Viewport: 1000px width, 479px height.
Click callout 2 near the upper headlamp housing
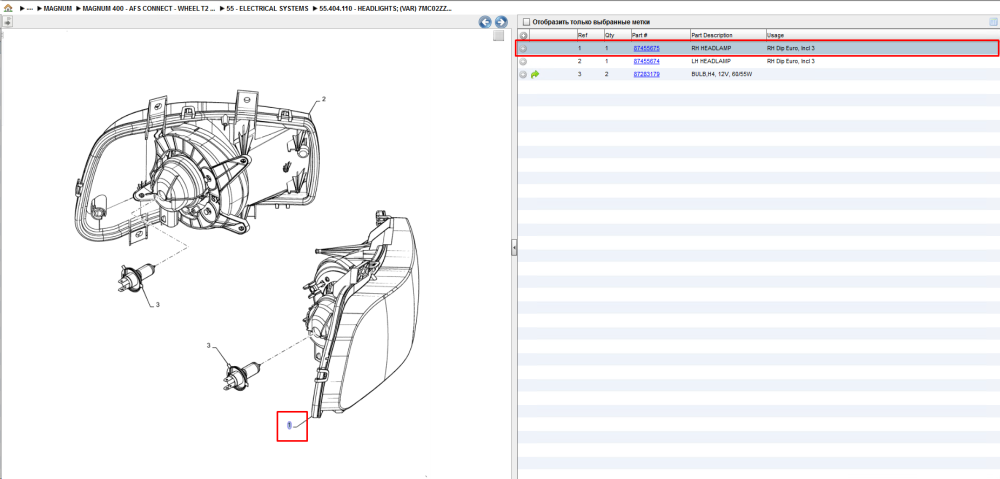click(324, 99)
